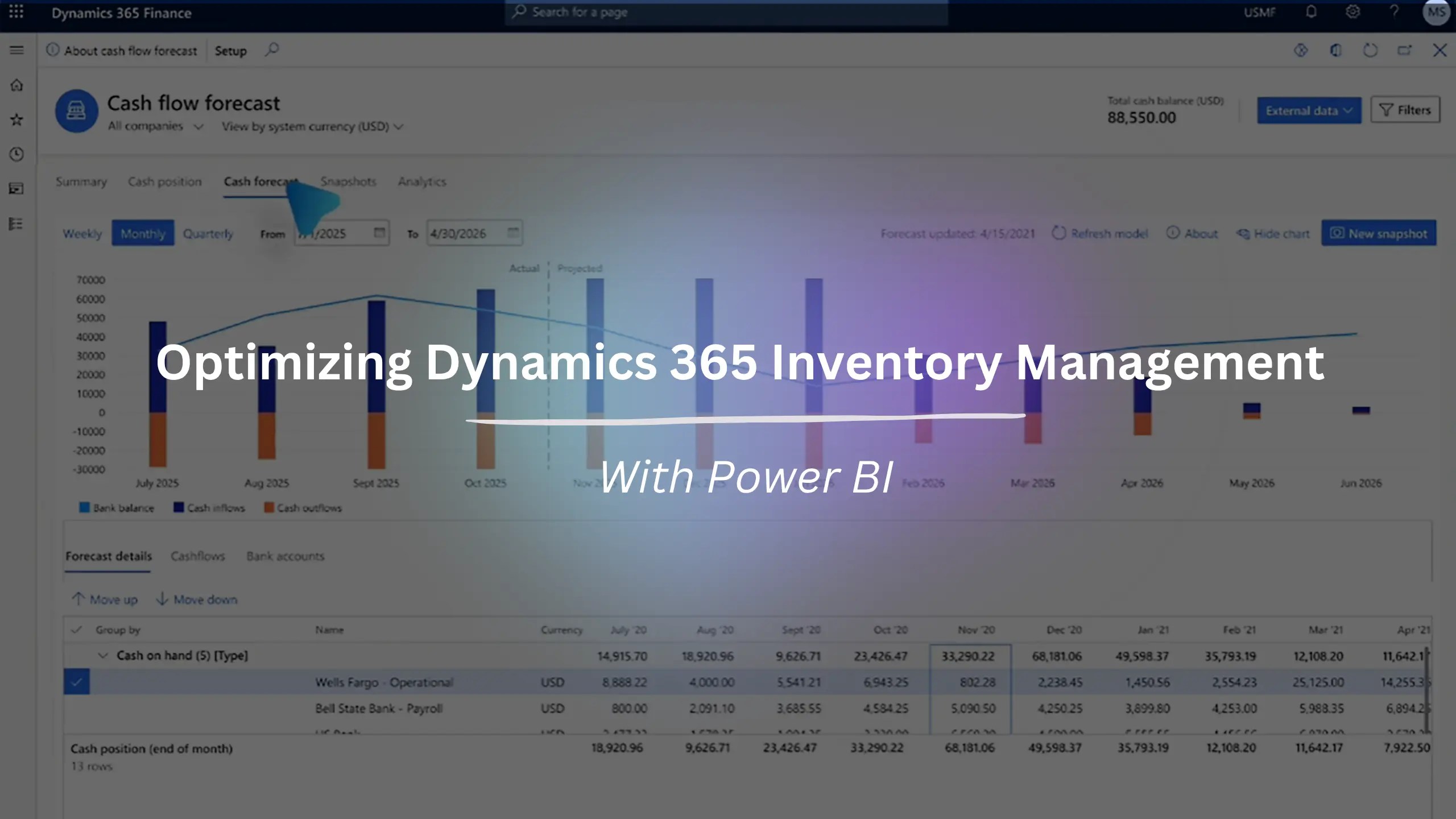Image resolution: width=1456 pixels, height=819 pixels.
Task: Click the Filters button
Action: [1405, 110]
